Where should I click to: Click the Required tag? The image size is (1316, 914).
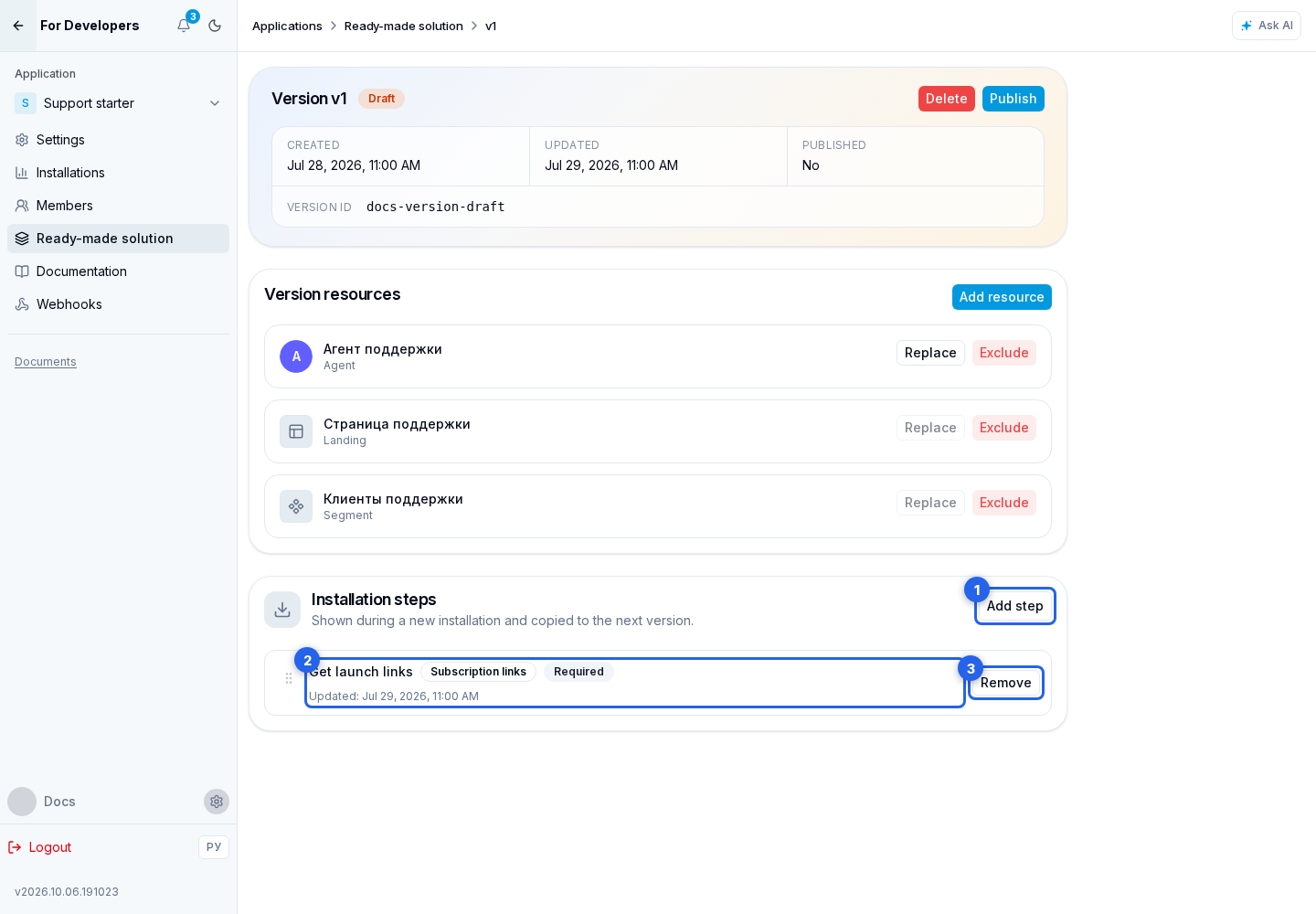pyautogui.click(x=578, y=672)
